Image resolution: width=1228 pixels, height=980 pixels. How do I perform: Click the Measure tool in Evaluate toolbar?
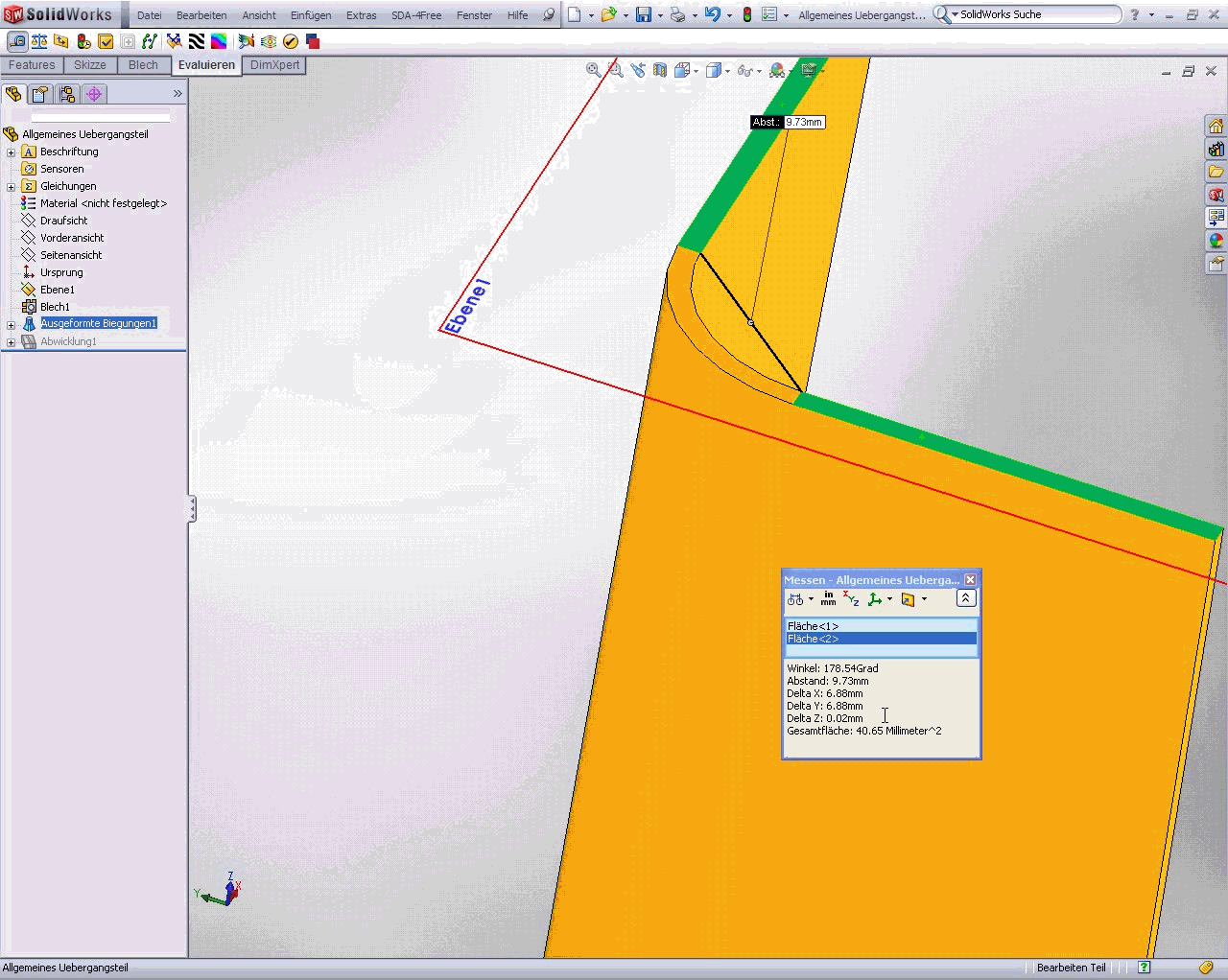pos(16,41)
